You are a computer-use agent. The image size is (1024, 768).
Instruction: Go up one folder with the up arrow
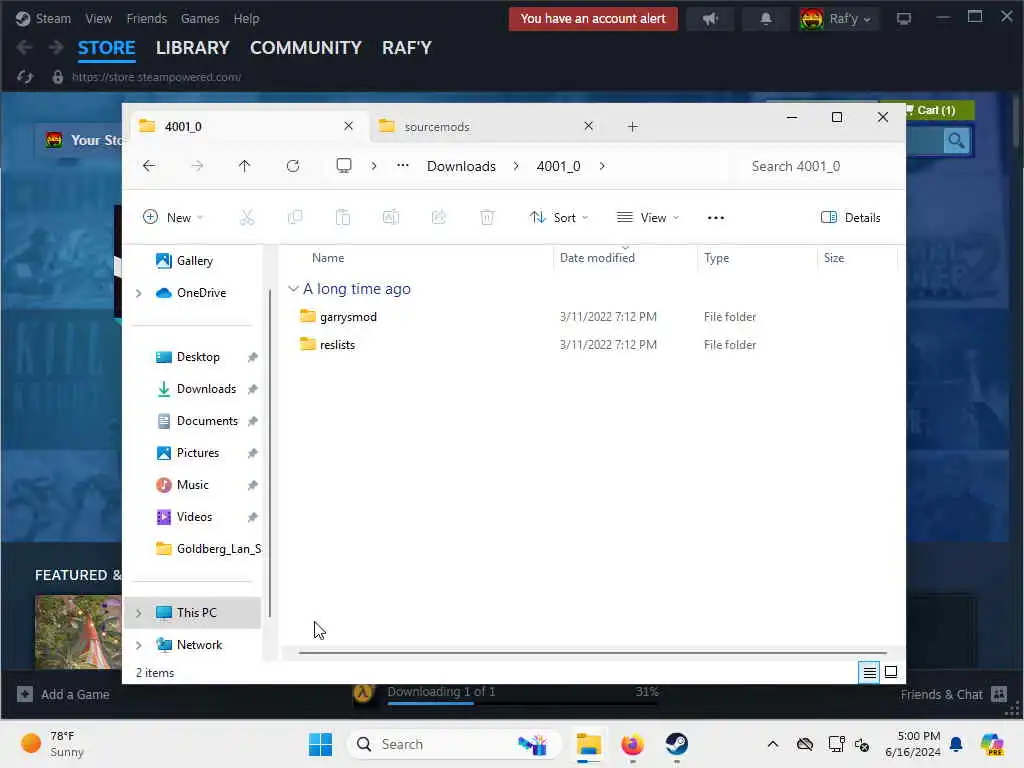(244, 166)
